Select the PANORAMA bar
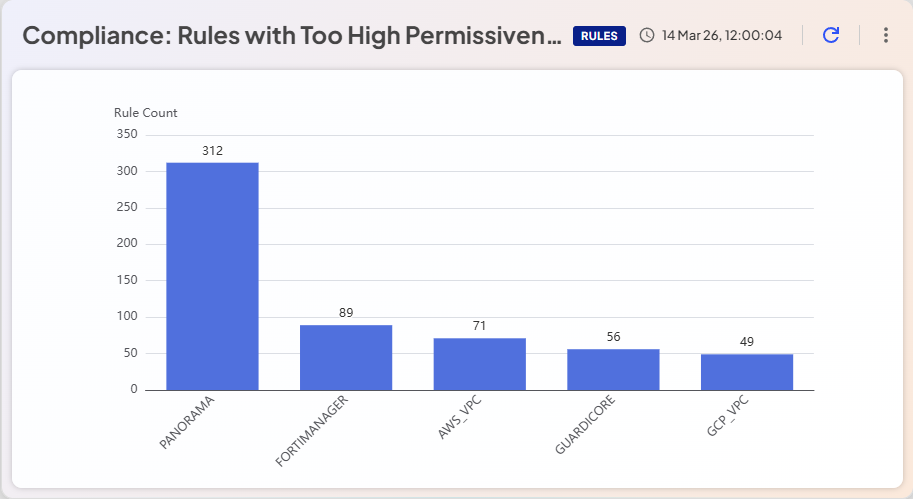 click(212, 276)
